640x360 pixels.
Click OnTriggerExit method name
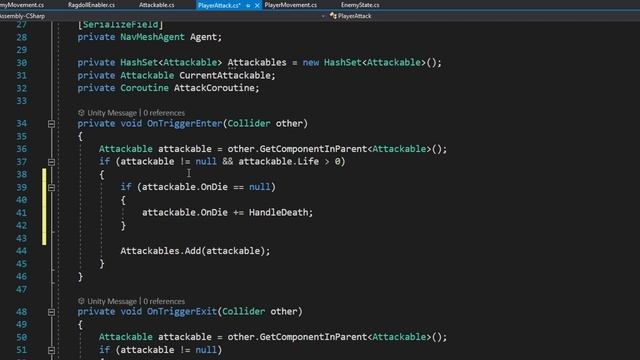(182, 311)
